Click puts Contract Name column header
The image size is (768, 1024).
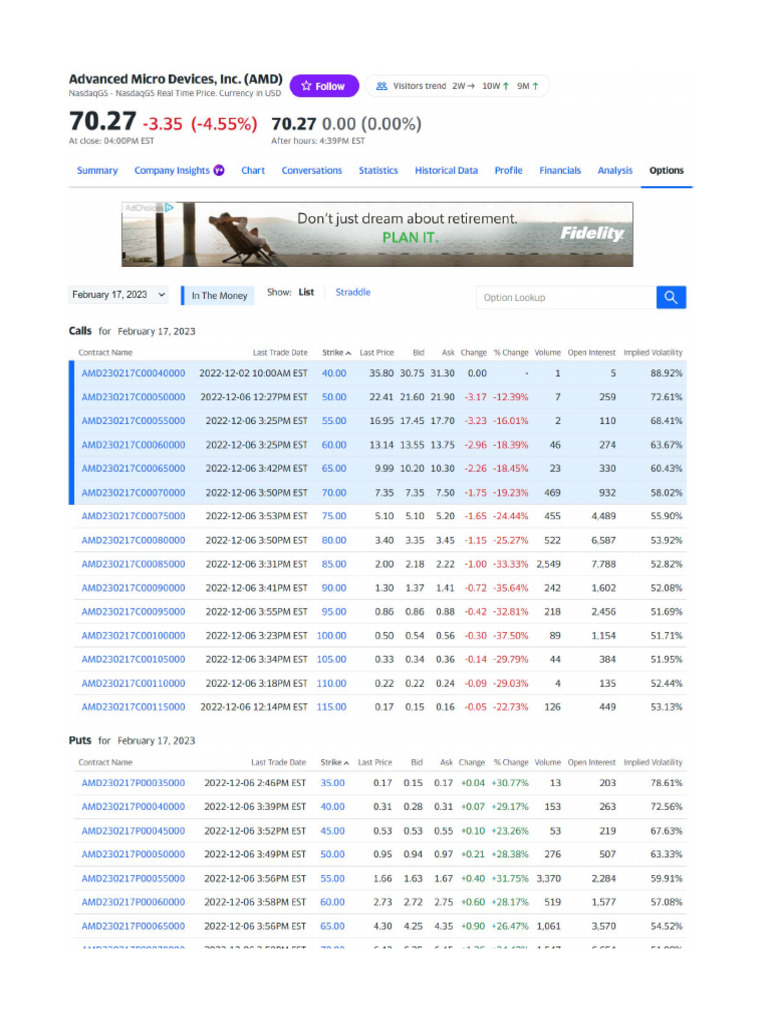click(105, 763)
